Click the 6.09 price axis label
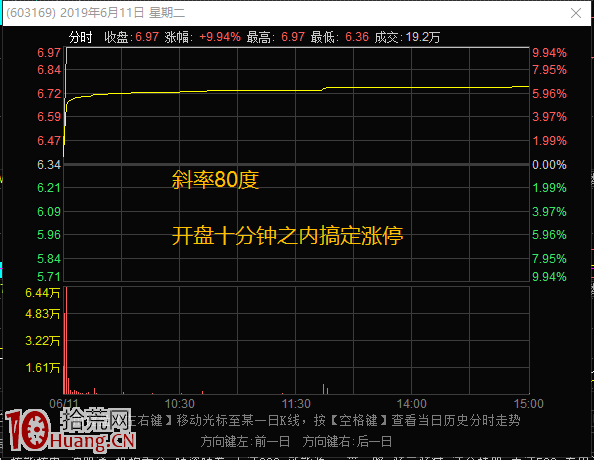Viewport: 594px width, 460px height. pos(49,211)
